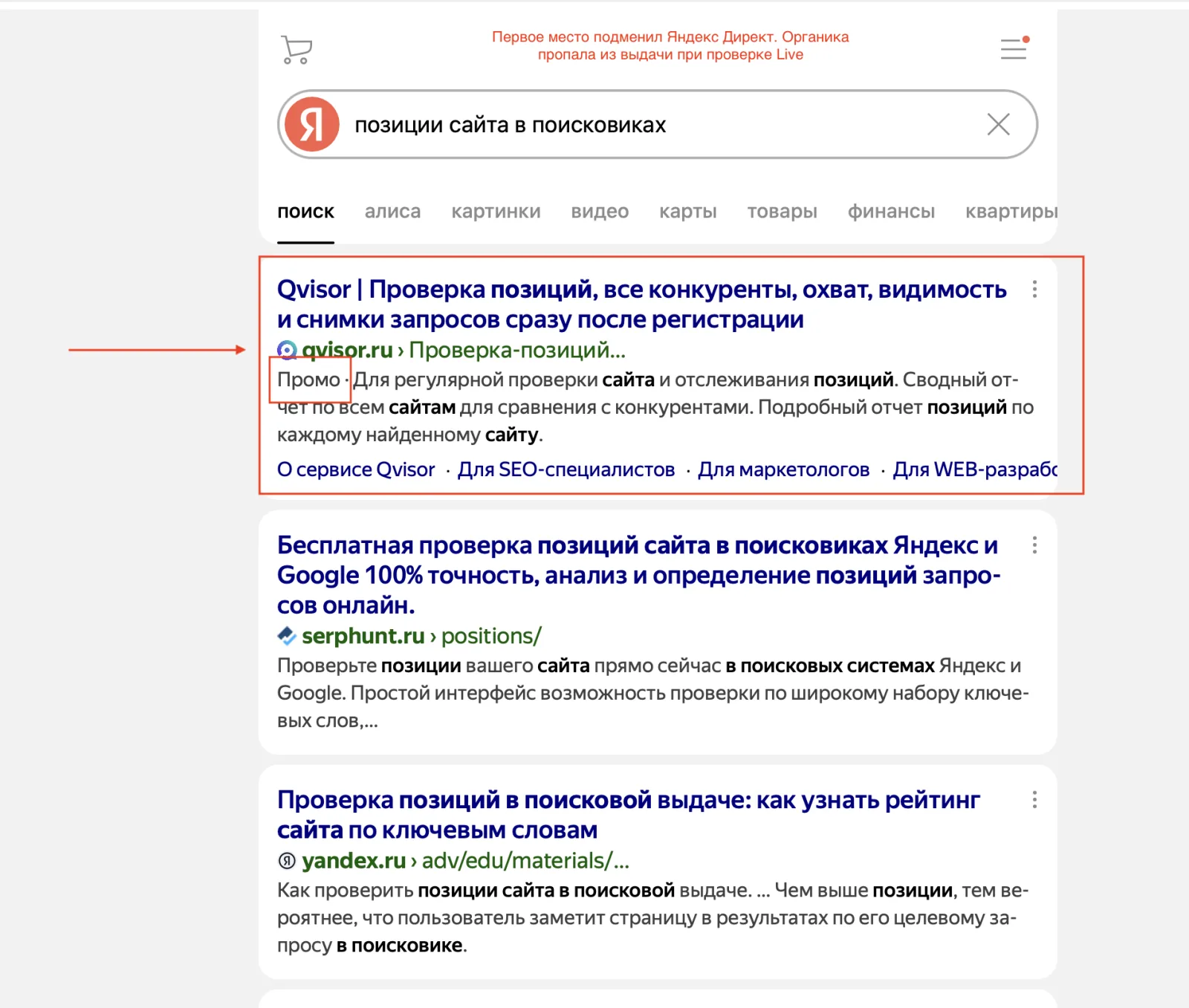Image resolution: width=1189 pixels, height=1008 pixels.
Task: Open the Qvisor Проверка позиций result title
Action: [641, 305]
